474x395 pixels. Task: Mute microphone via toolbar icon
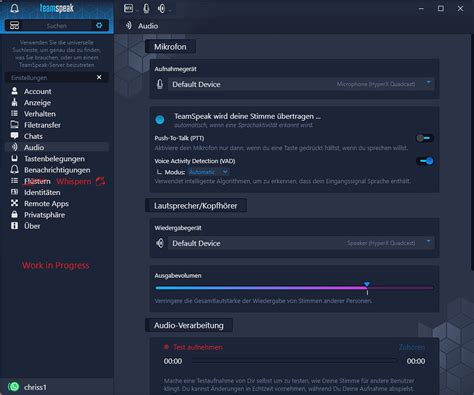coord(146,8)
